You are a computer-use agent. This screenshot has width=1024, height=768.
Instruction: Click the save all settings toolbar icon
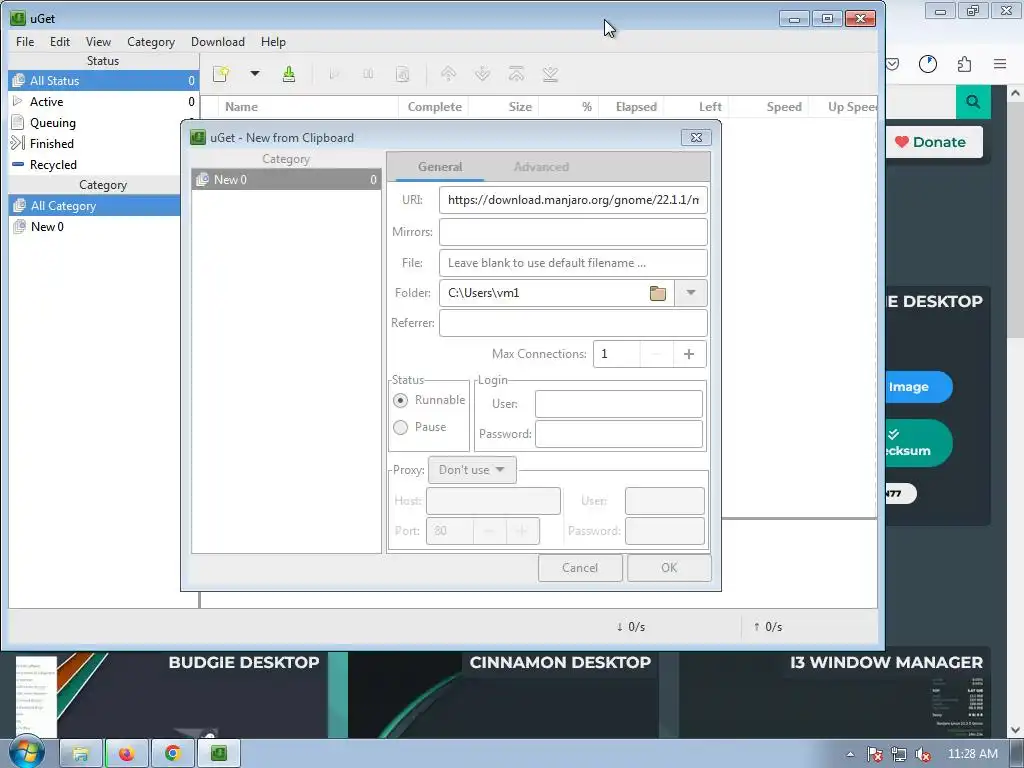click(x=289, y=74)
